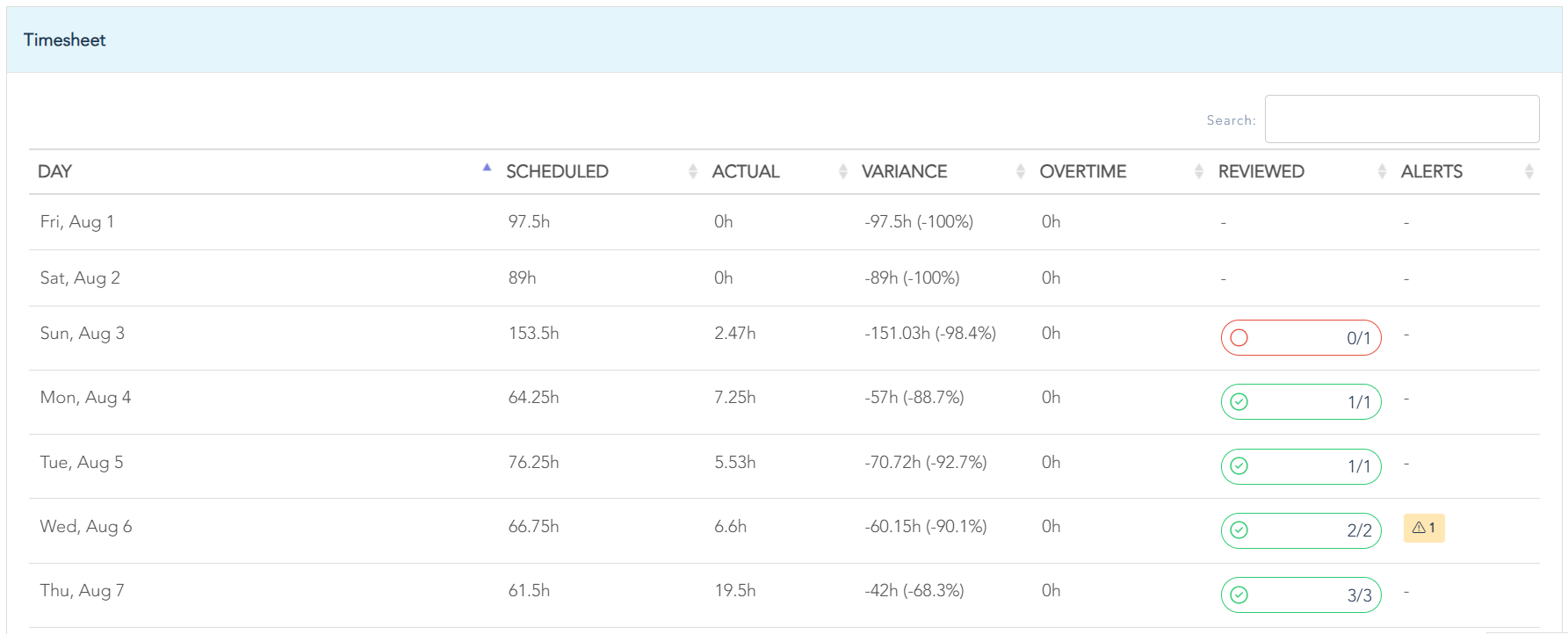Sort by ACTUAL column arrow
Screen dimensions: 1568x634
click(x=842, y=171)
